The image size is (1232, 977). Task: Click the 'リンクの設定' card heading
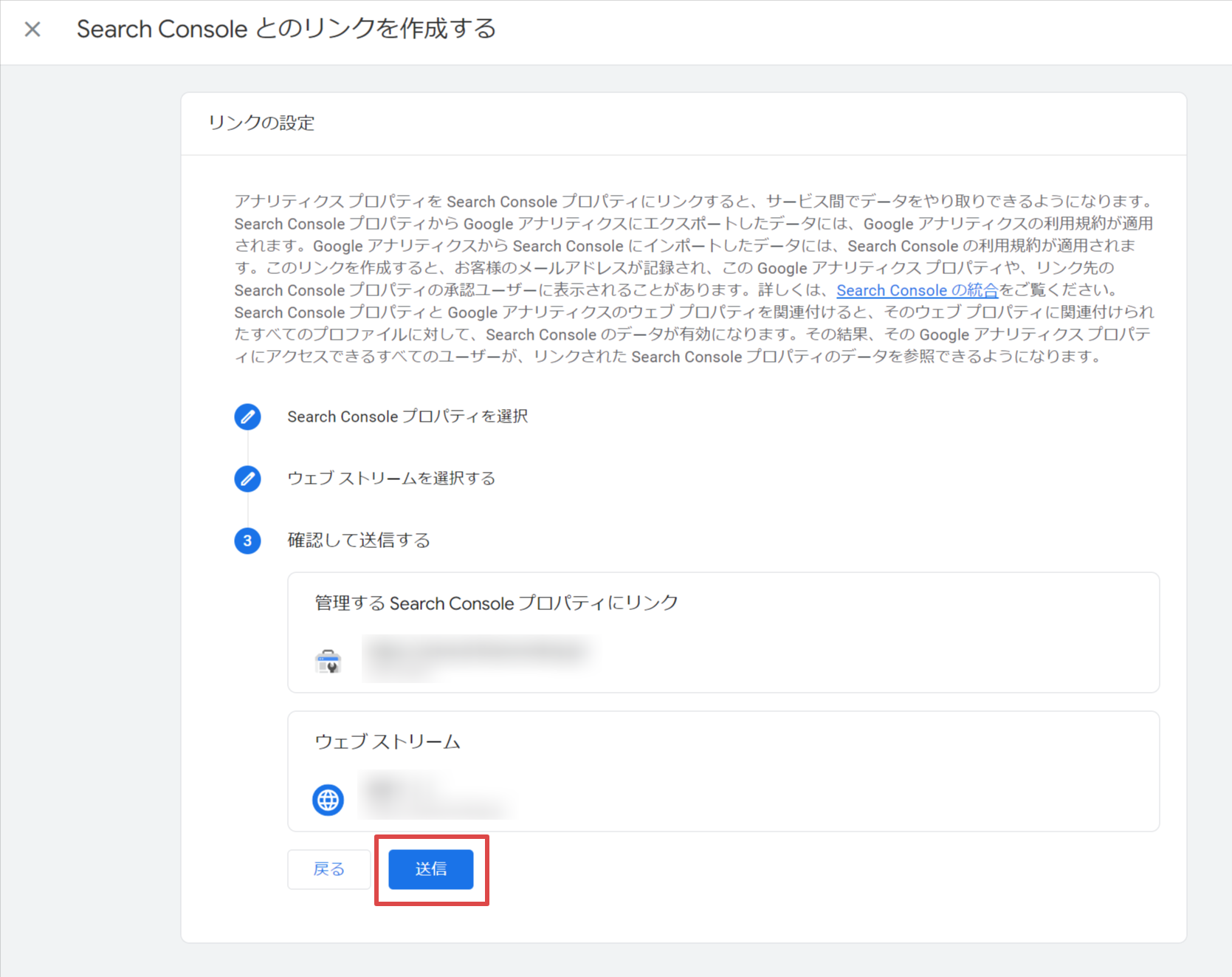click(x=261, y=123)
